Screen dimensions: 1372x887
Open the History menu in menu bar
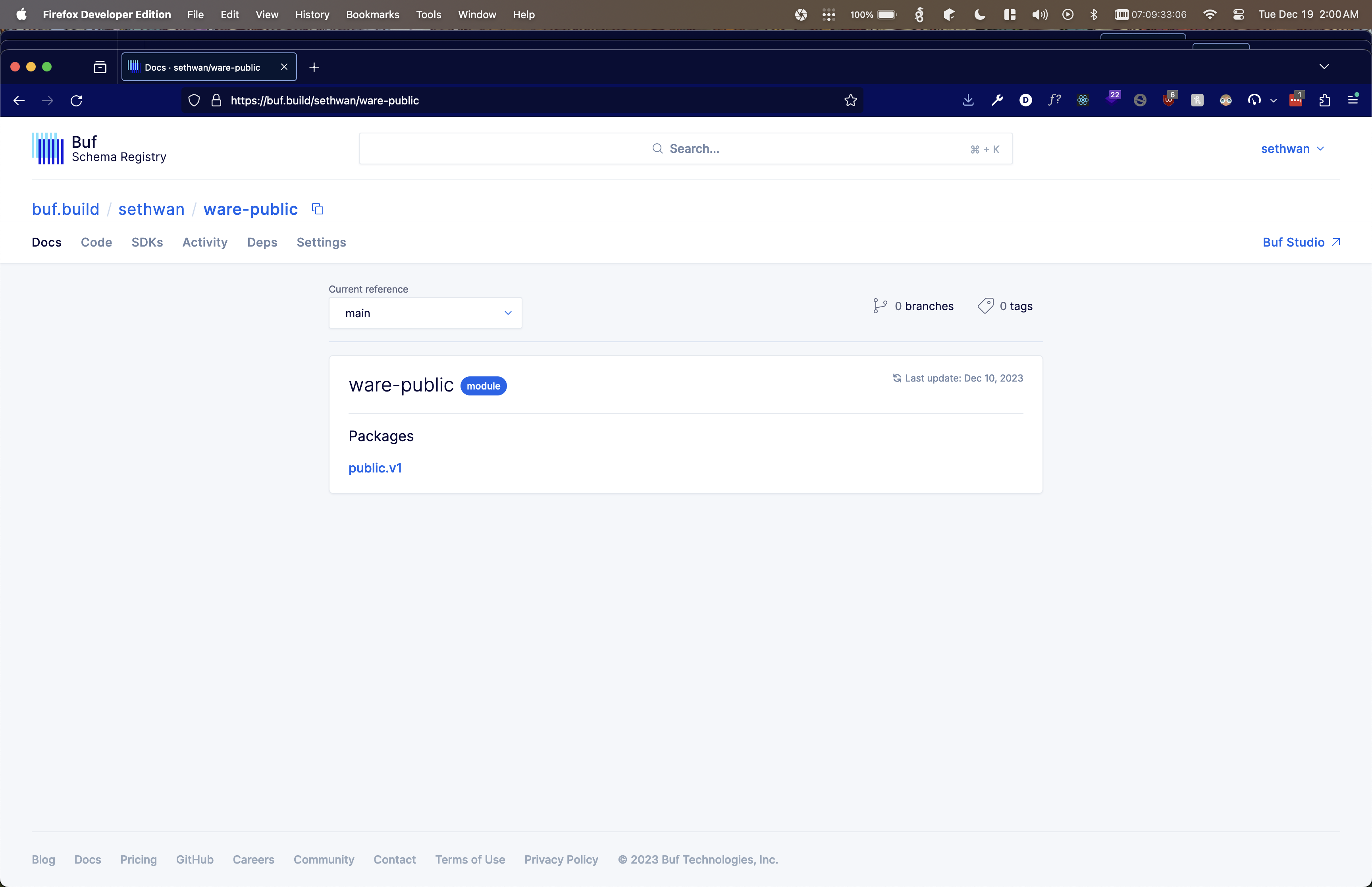pyautogui.click(x=312, y=14)
